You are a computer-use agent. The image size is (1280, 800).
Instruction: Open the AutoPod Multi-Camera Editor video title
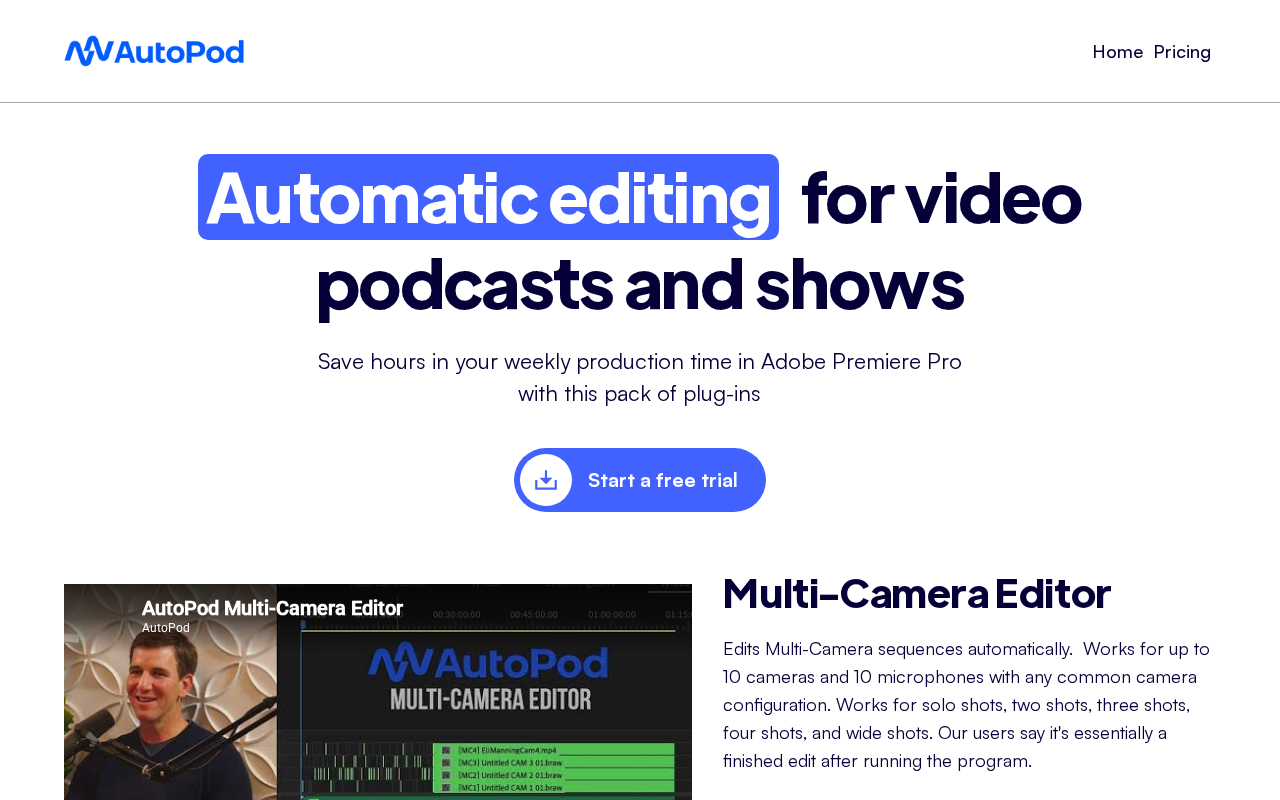[272, 608]
